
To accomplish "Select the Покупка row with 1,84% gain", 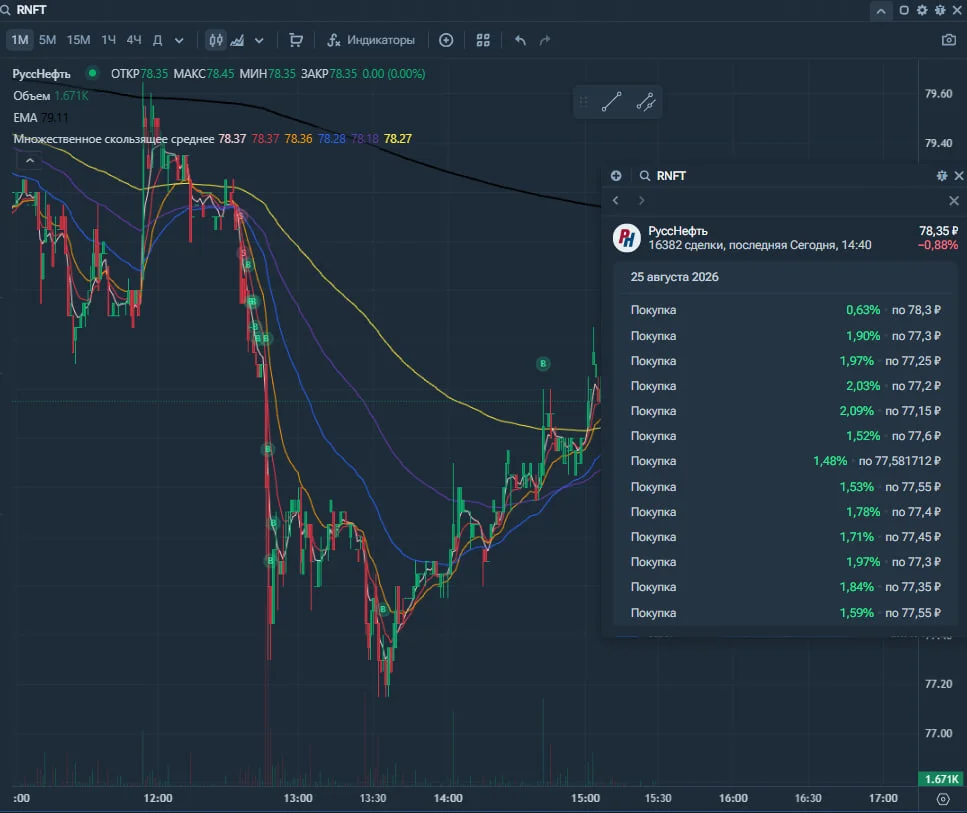I will (785, 587).
